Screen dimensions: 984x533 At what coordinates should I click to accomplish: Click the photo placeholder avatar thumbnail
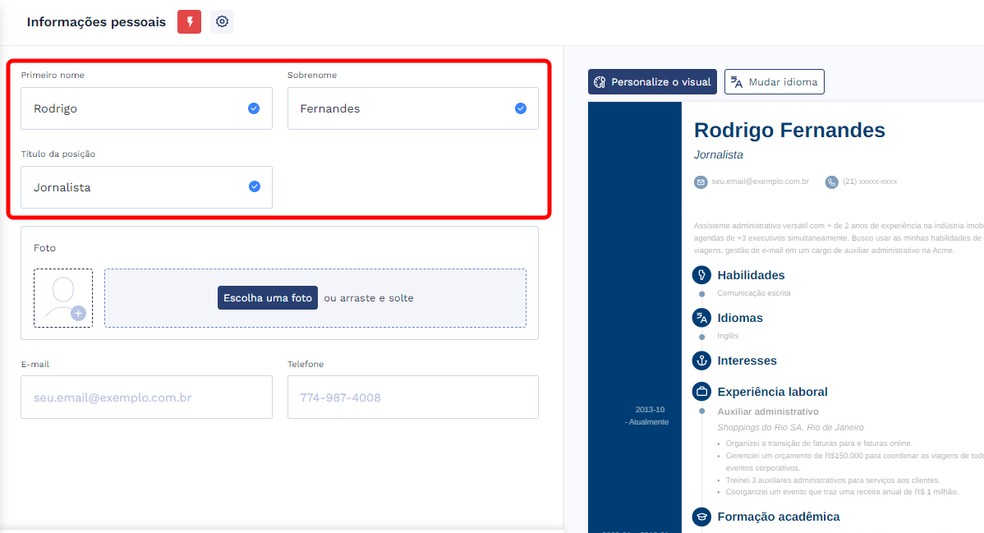click(63, 298)
